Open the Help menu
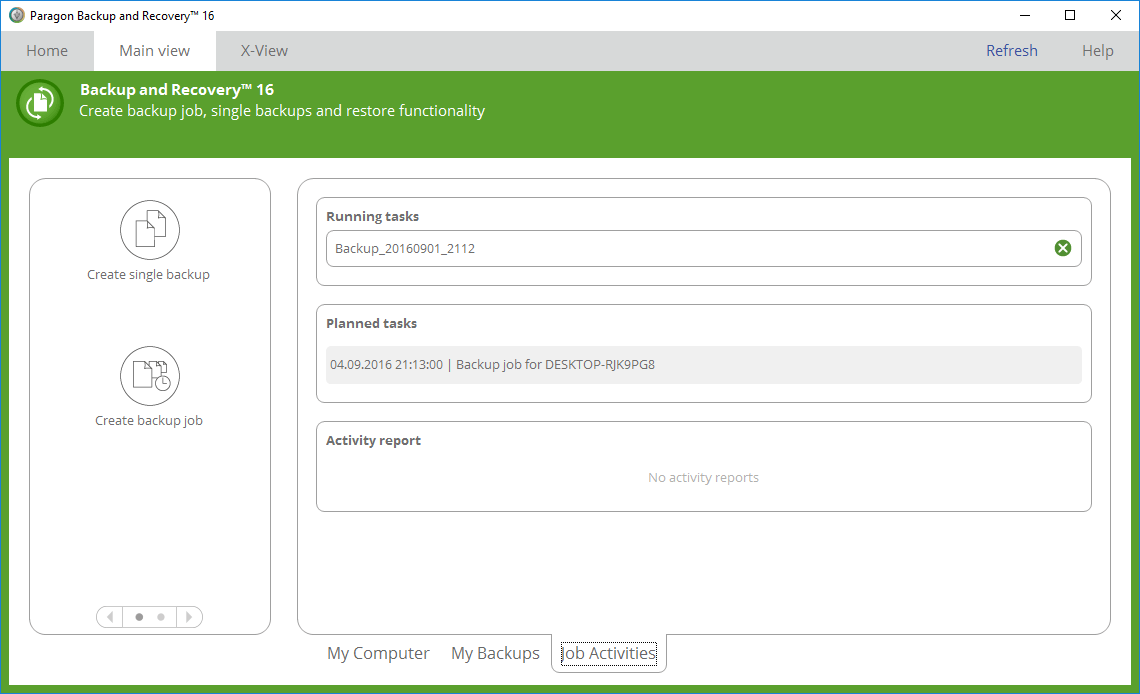 pos(1097,51)
